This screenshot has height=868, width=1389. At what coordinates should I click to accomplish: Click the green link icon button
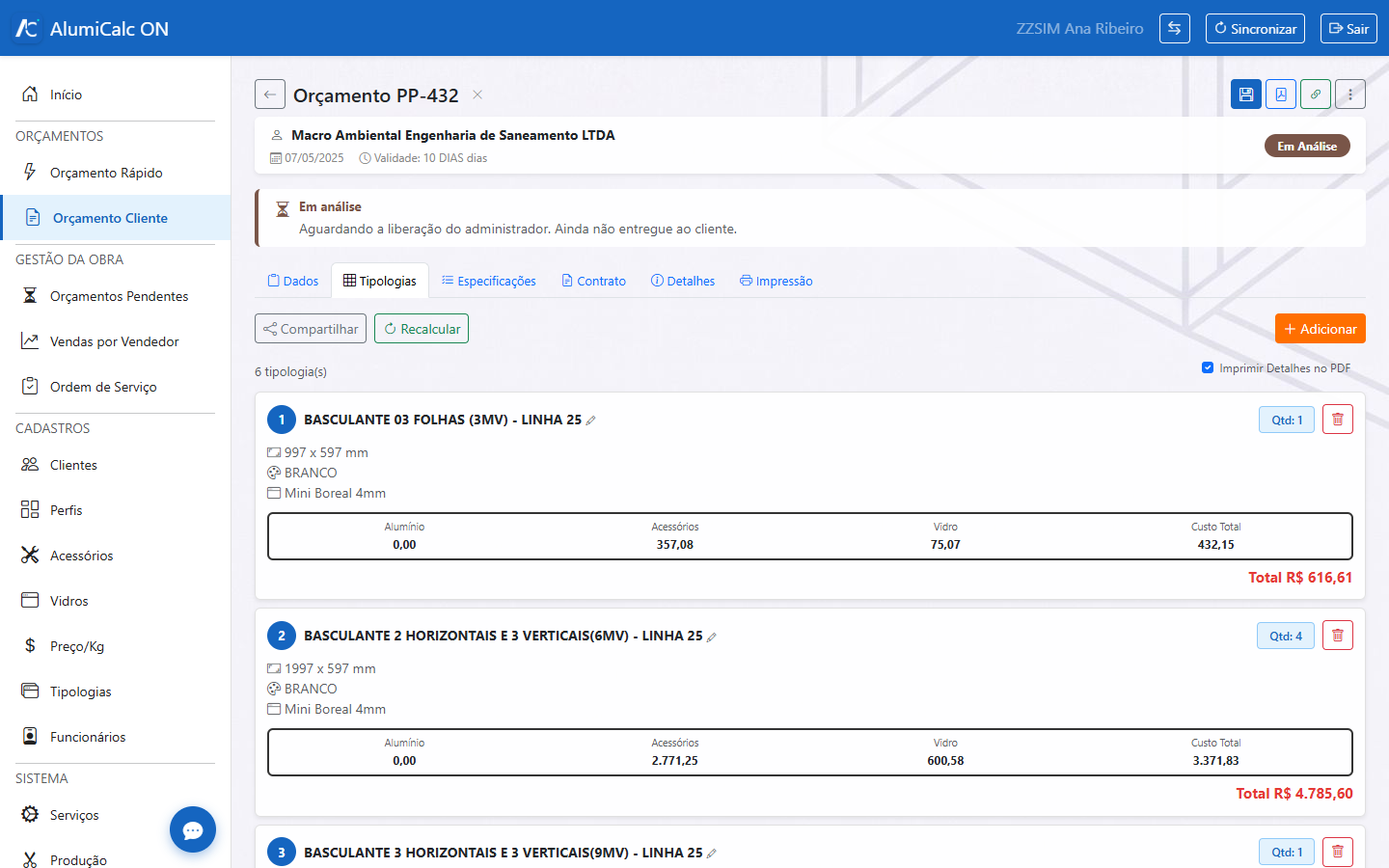point(1316,95)
